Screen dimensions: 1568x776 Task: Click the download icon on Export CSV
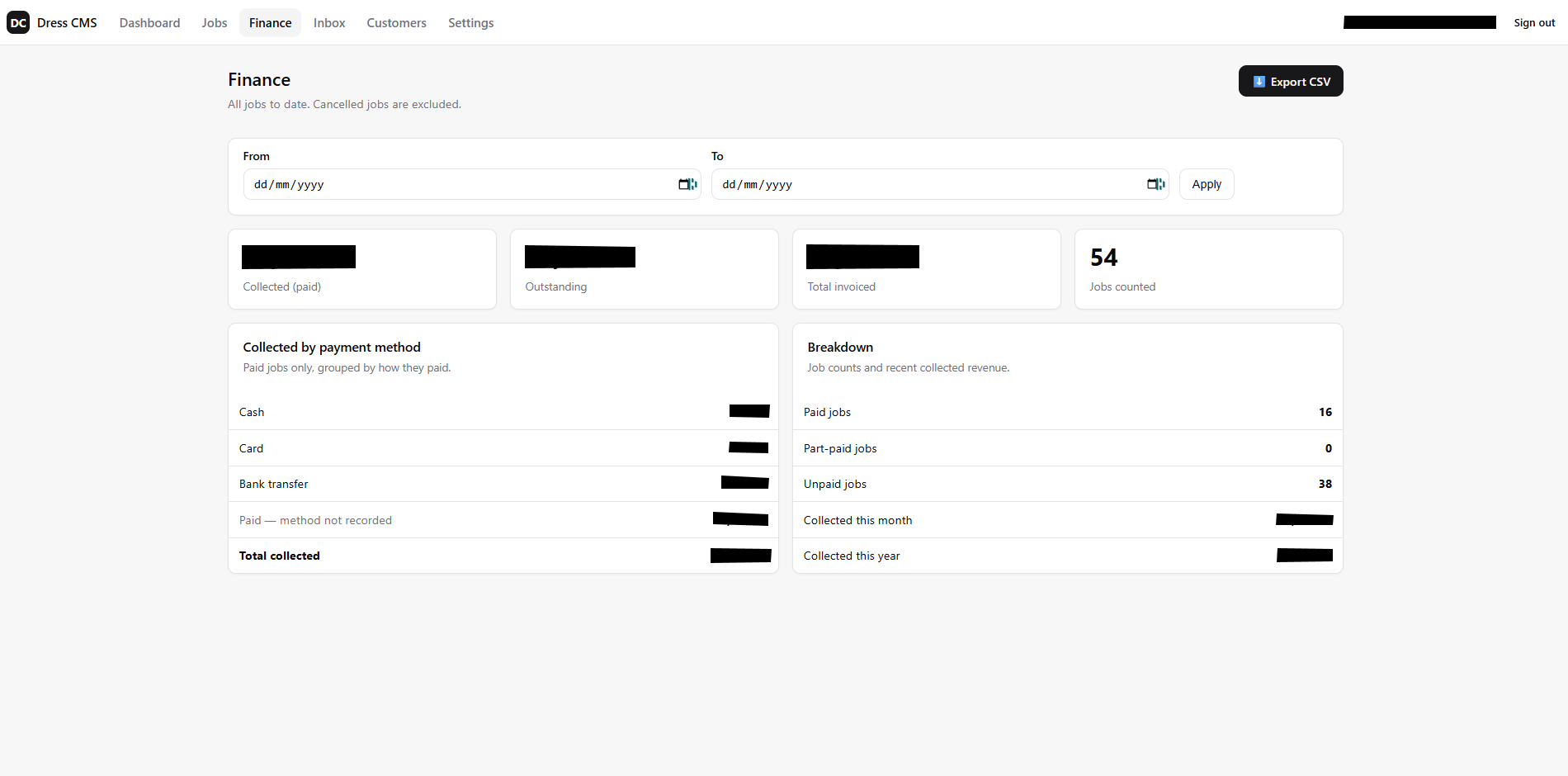[x=1259, y=81]
